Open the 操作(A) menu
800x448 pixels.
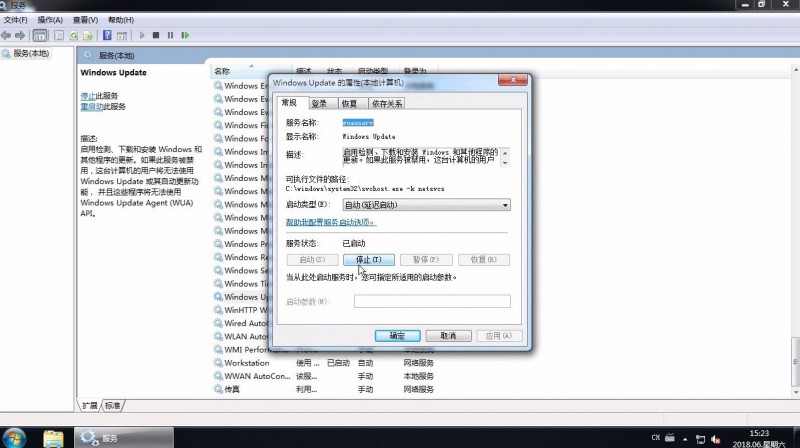[x=50, y=20]
